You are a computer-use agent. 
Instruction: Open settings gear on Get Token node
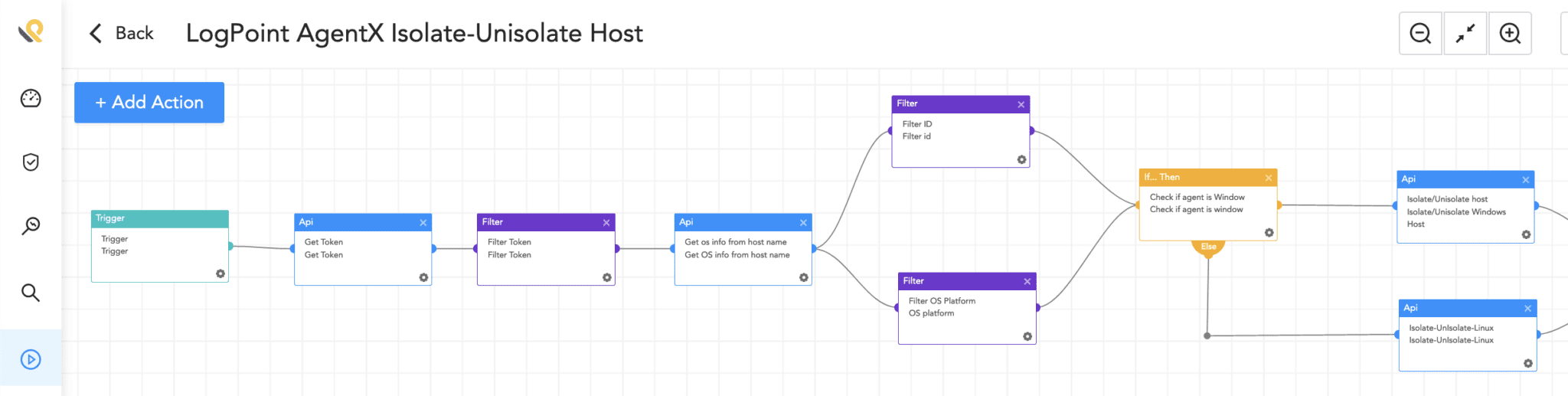(423, 277)
